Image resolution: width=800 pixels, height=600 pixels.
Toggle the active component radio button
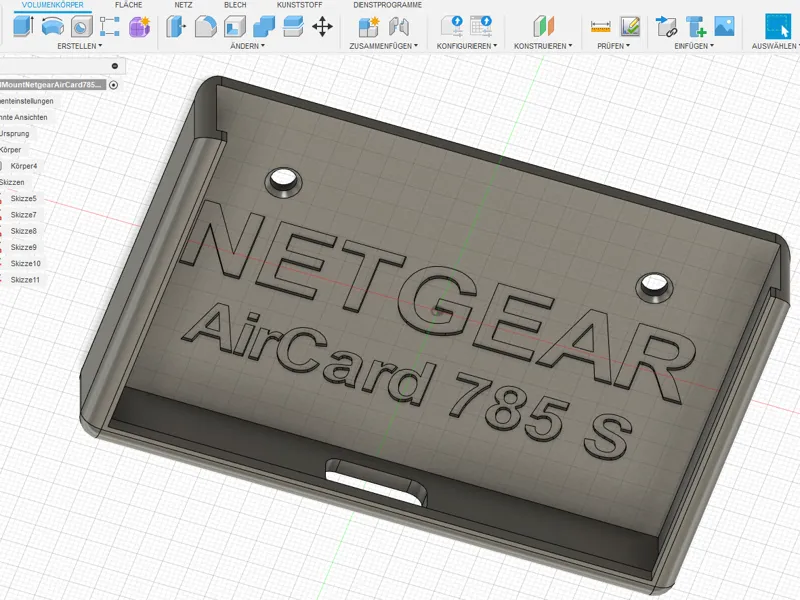(x=113, y=85)
